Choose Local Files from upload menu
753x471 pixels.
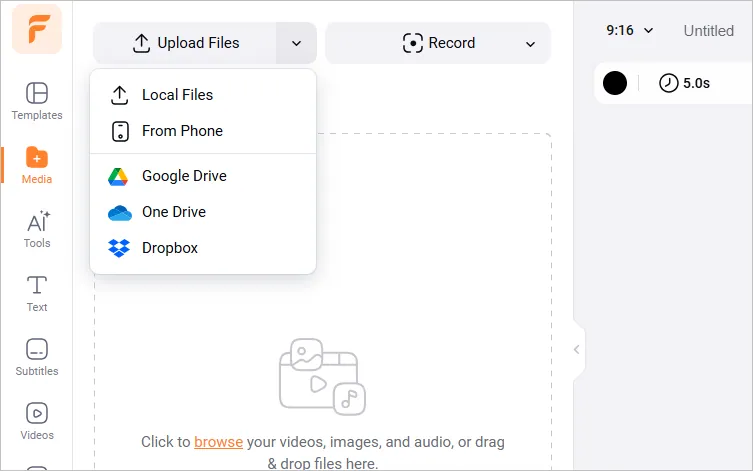203,95
